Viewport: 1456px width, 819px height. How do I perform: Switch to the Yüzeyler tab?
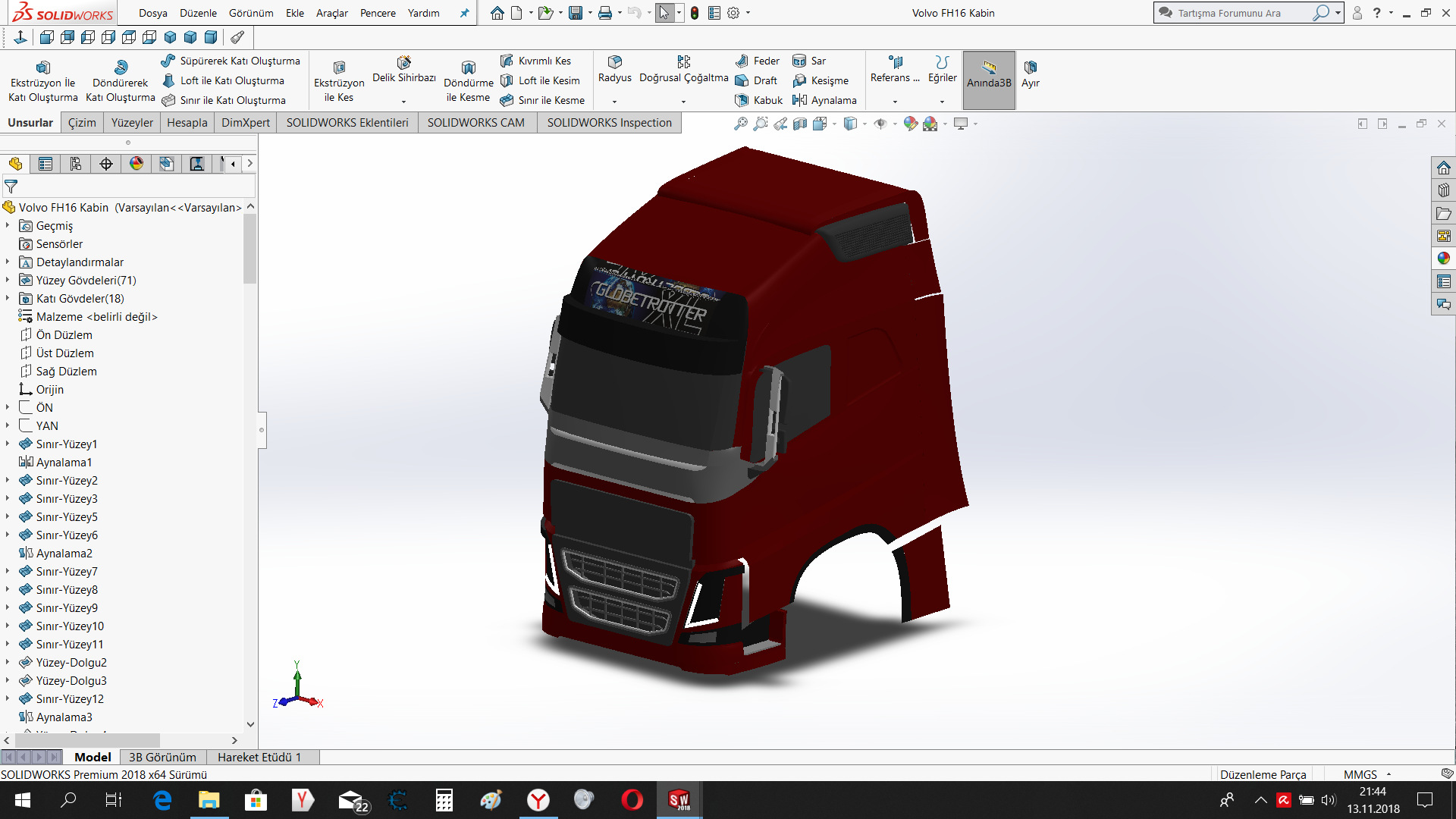pos(132,123)
